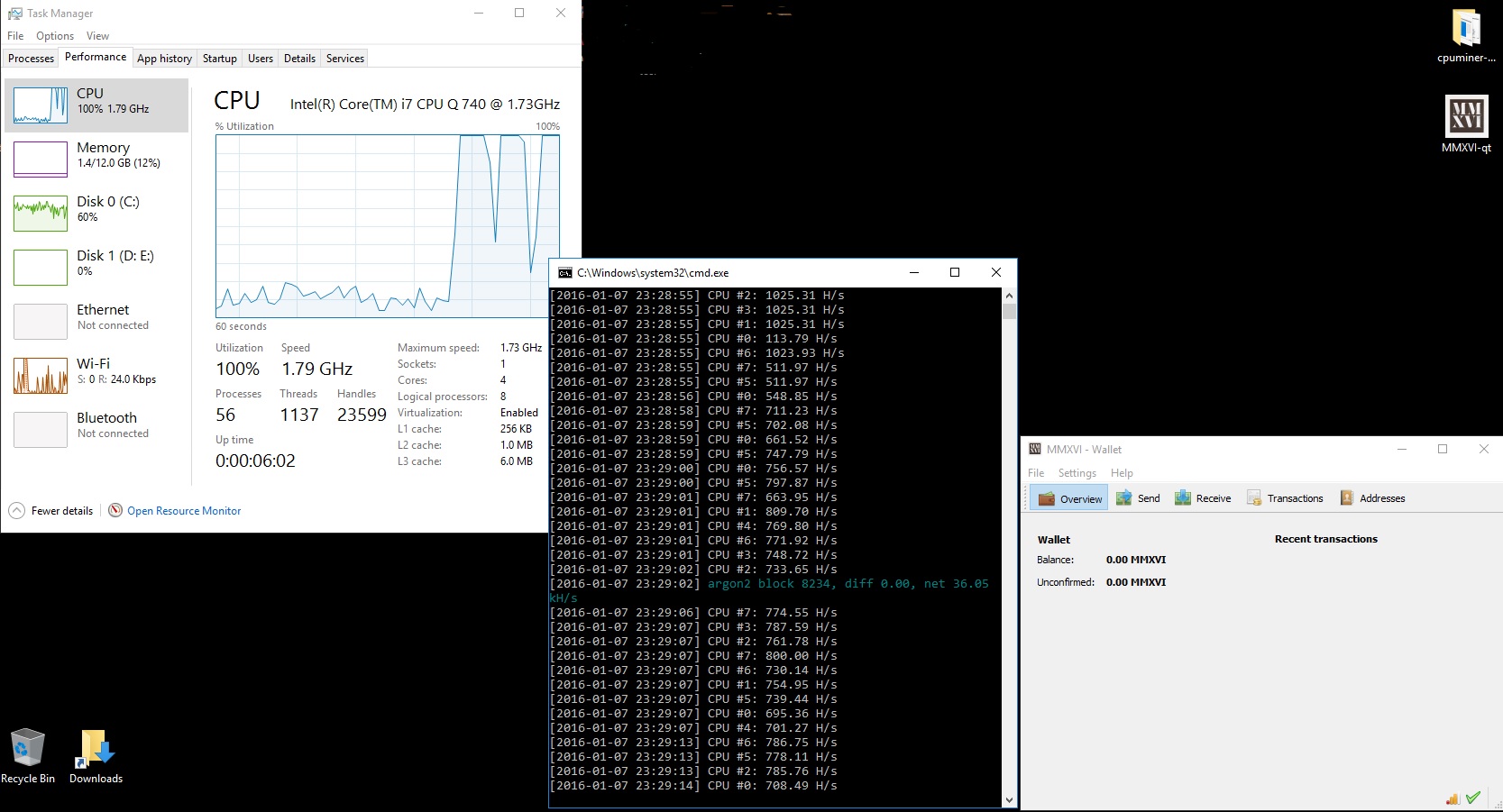The image size is (1503, 812).
Task: Switch to the Users tab
Action: [261, 59]
